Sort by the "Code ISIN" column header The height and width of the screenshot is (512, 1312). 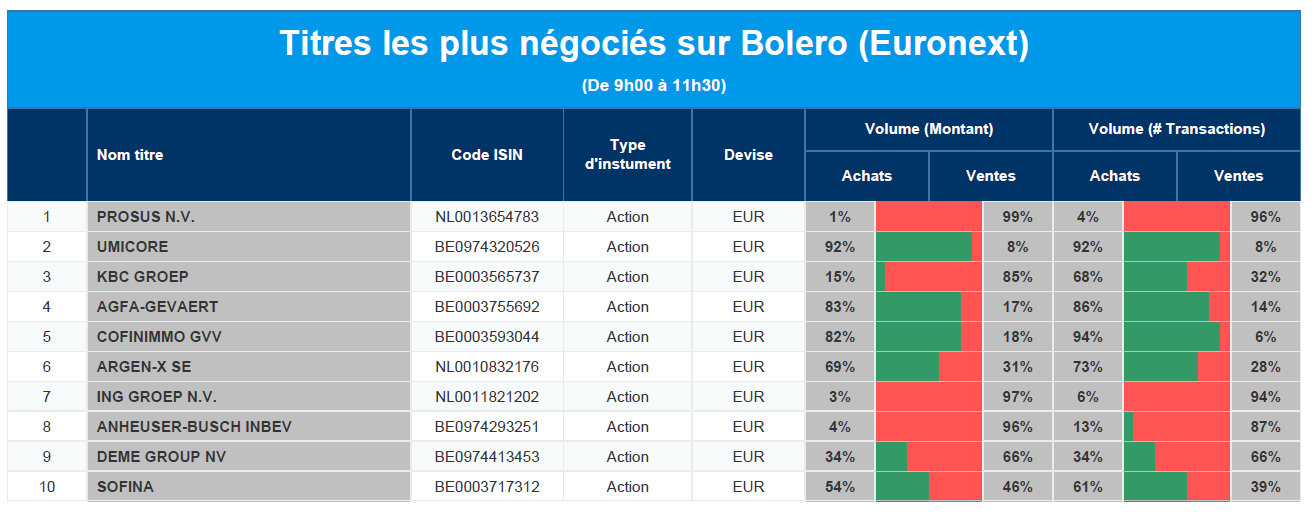pyautogui.click(x=487, y=155)
